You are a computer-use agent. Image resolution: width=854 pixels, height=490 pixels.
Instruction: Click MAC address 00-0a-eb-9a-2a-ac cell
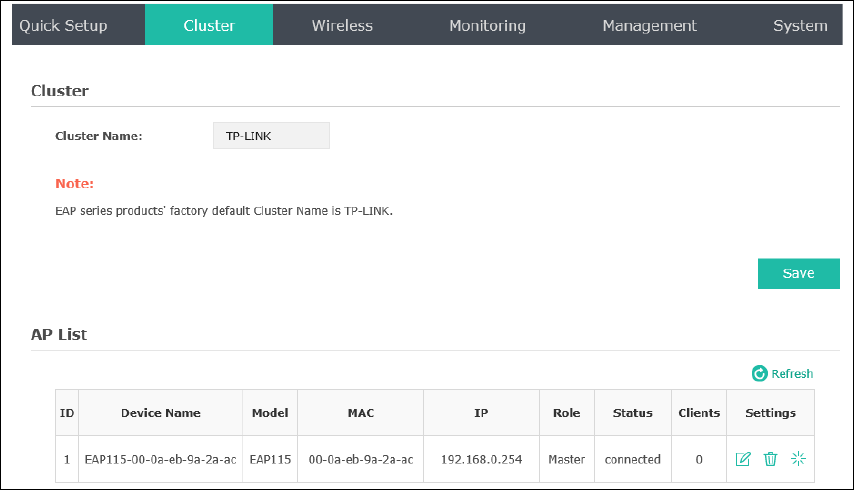click(361, 460)
